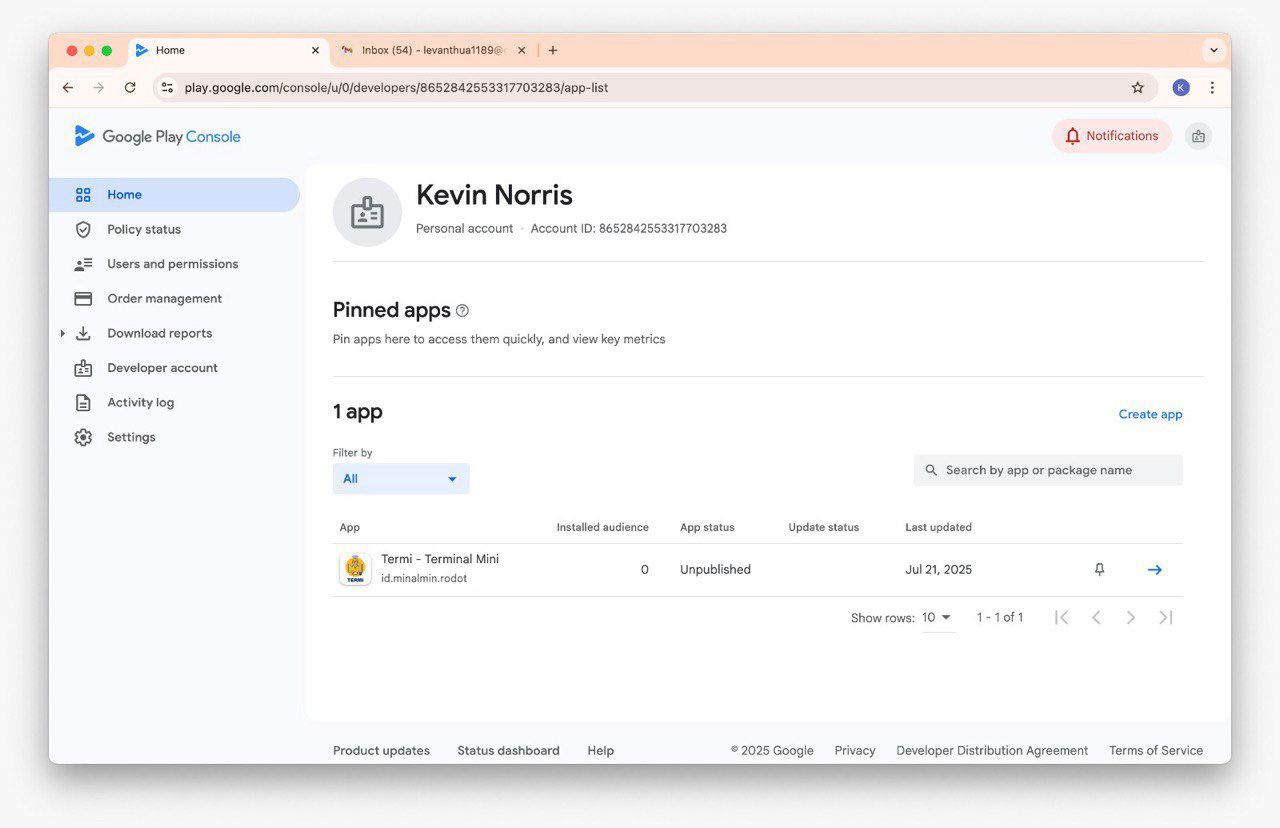
Task: Click the Create app link
Action: point(1150,414)
